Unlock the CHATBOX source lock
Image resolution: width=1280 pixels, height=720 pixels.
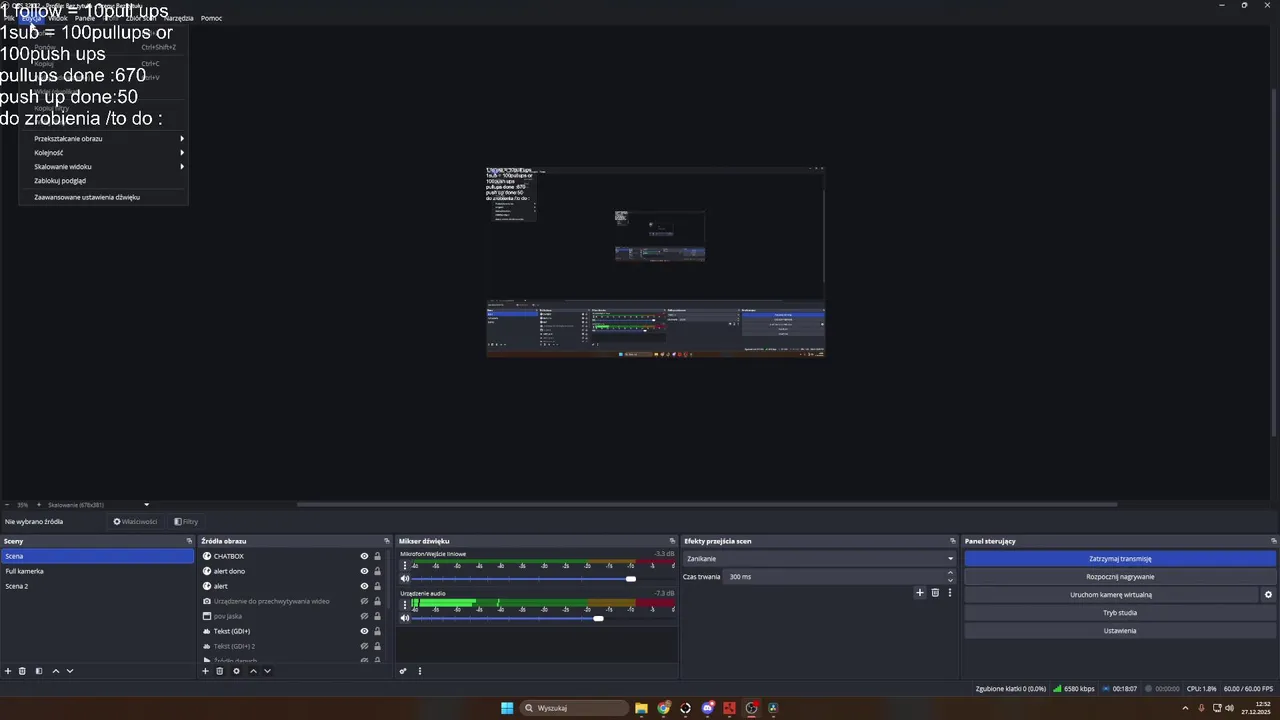coord(377,556)
